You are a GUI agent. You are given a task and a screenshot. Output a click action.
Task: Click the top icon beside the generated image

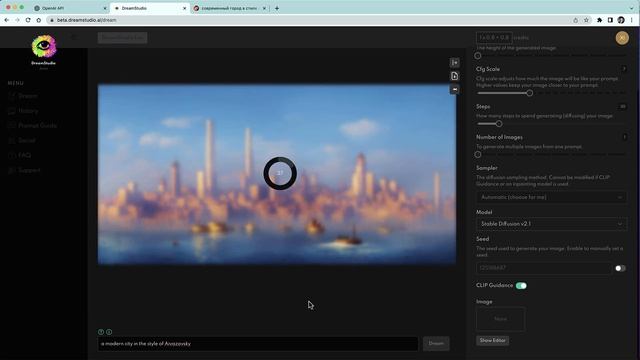[454, 62]
